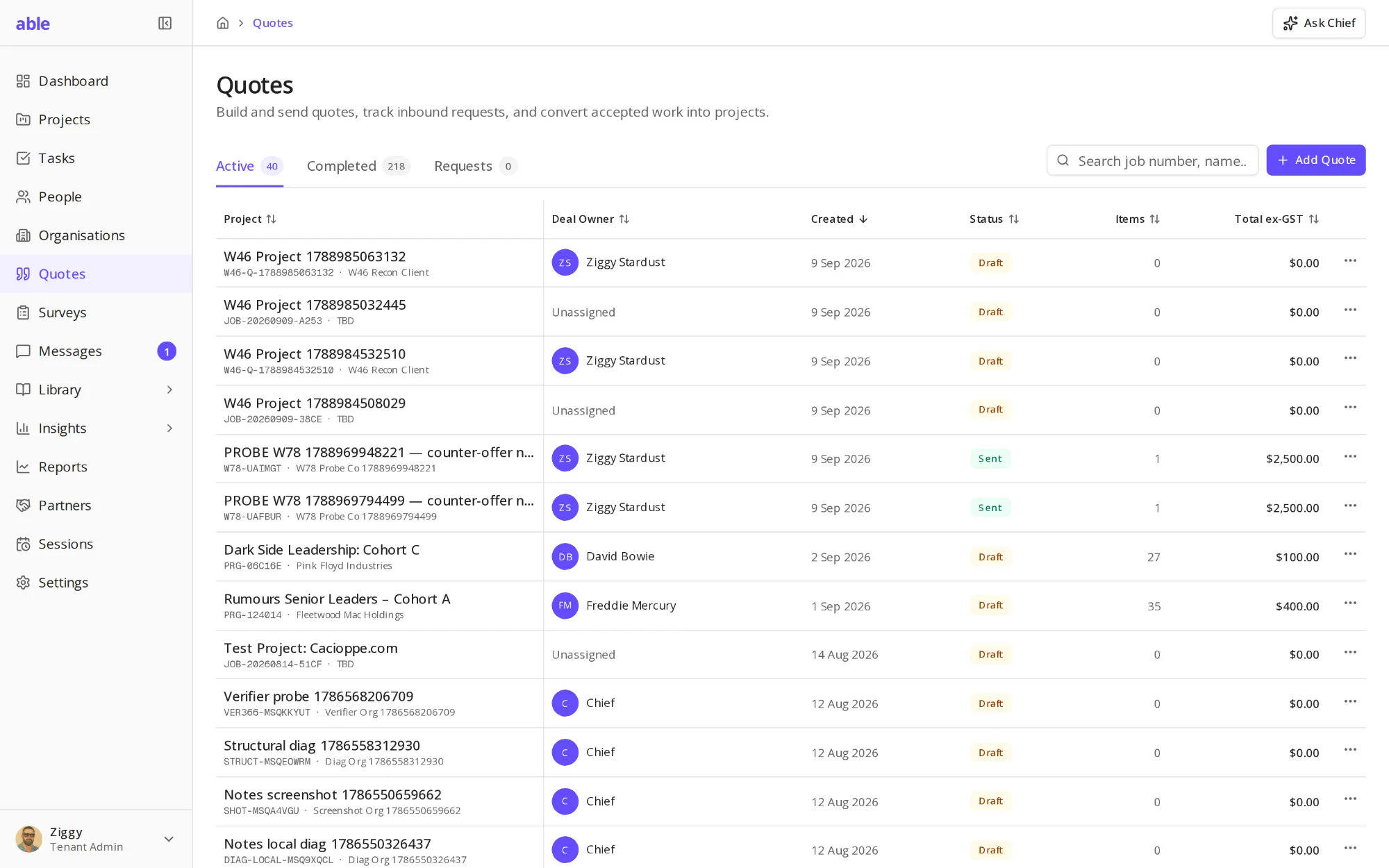Viewport: 1389px width, 868px height.
Task: Click the Quotes breadcrumb link
Action: tap(272, 23)
